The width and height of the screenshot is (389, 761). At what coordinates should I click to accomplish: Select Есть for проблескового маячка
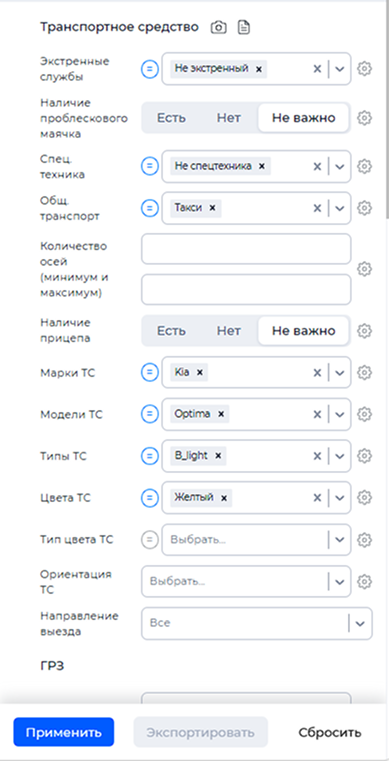(x=171, y=117)
